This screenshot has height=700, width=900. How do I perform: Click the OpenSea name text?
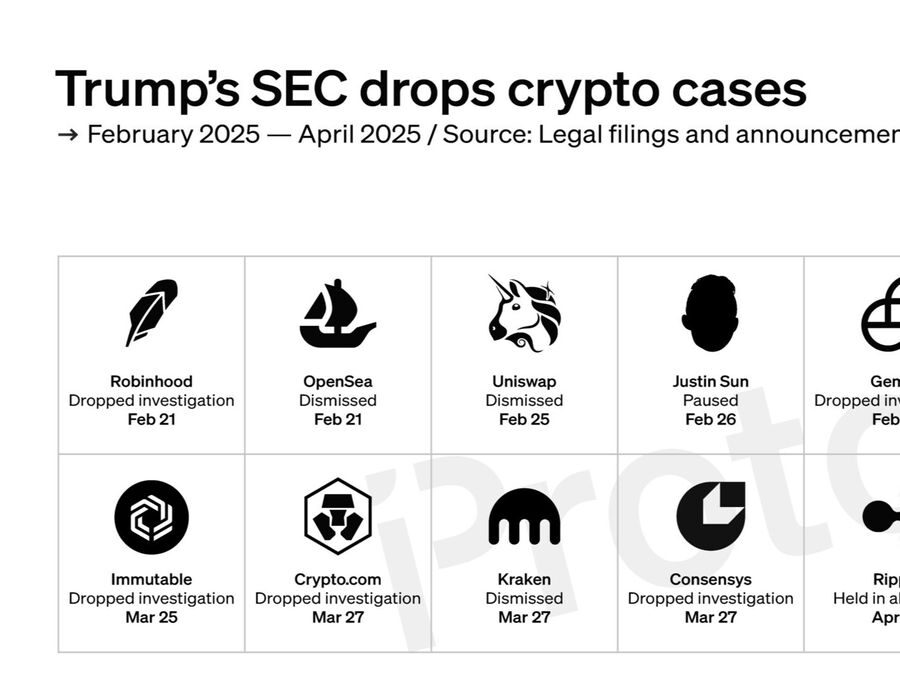tap(338, 381)
